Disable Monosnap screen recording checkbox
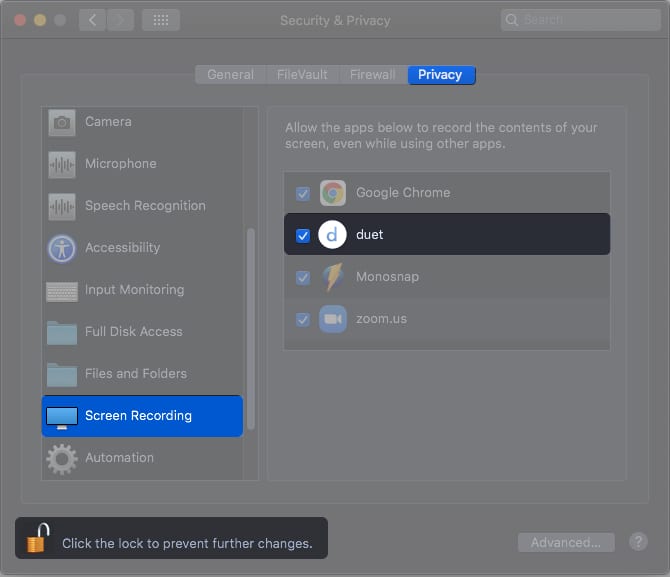The image size is (670, 577). click(x=303, y=278)
